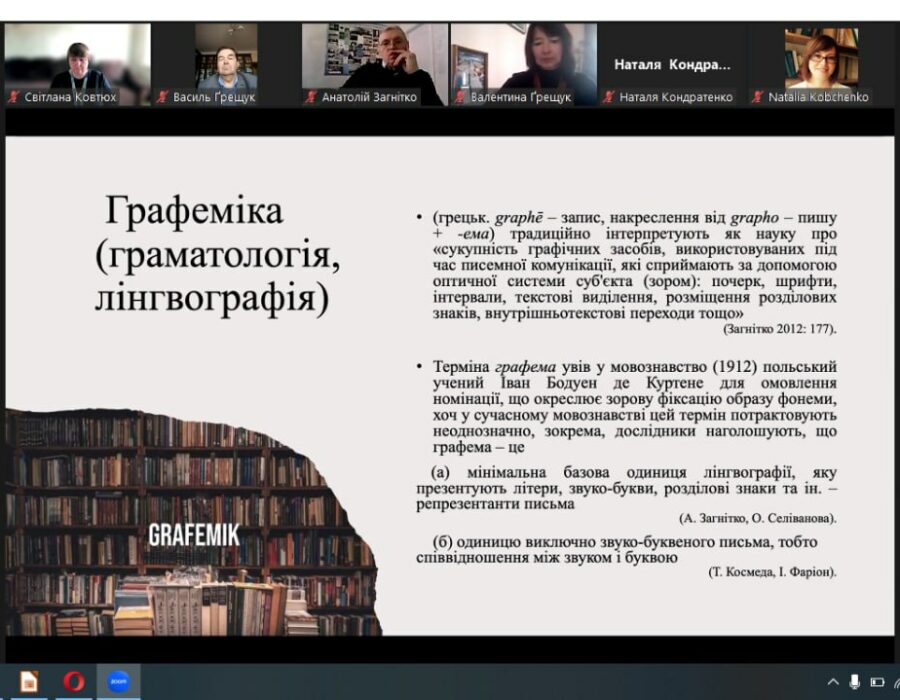Open the Opera browser from the taskbar
Screen dimensions: 900x700
coord(74,682)
